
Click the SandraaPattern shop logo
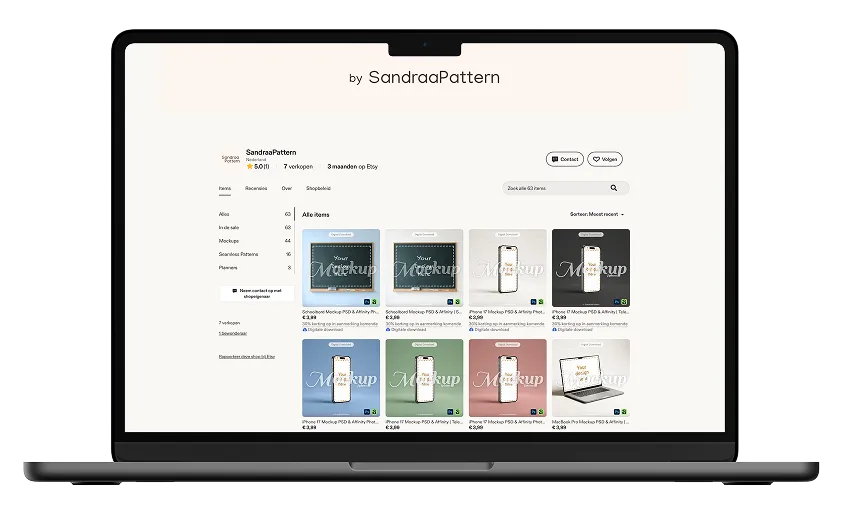pyautogui.click(x=230, y=159)
